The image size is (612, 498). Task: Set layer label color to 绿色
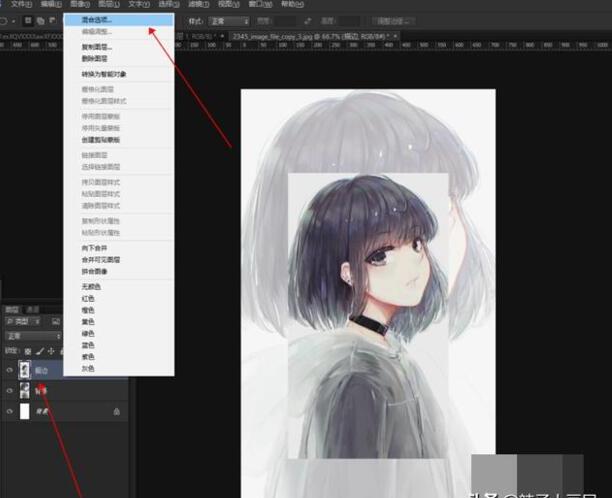[119, 334]
